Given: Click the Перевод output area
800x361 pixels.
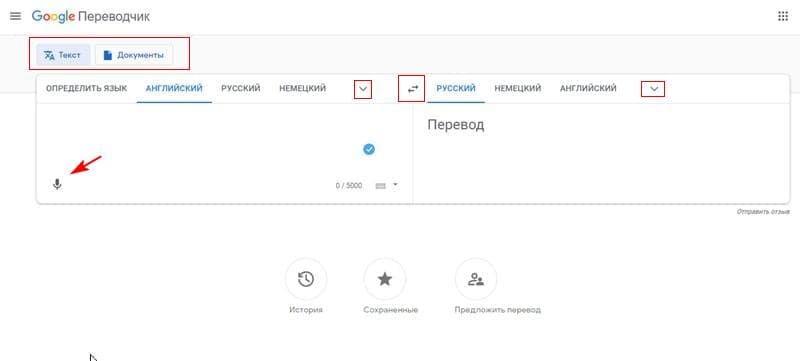Looking at the screenshot, I should coord(601,153).
